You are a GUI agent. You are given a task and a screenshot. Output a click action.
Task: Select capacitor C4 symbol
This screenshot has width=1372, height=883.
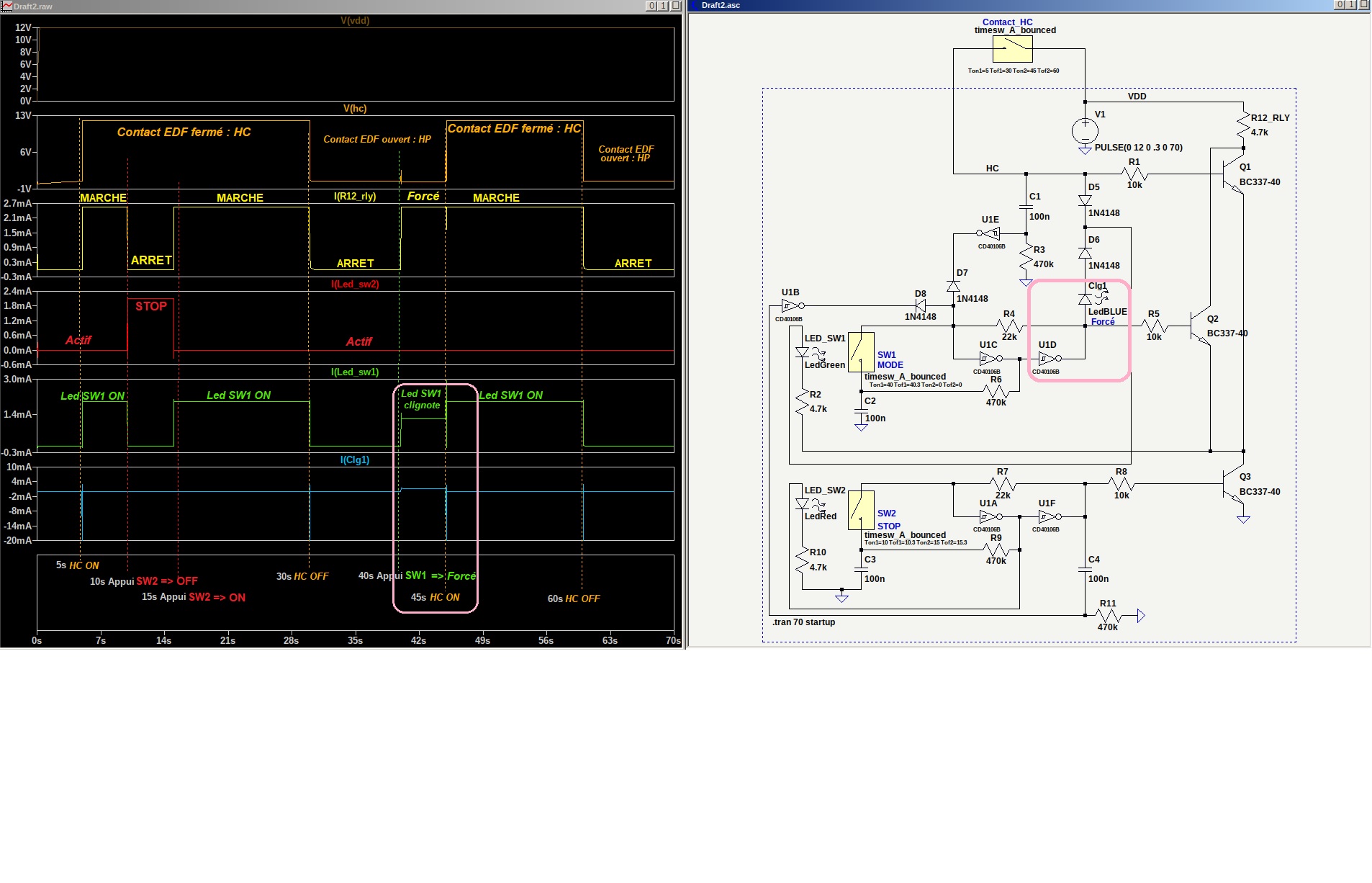(x=1085, y=569)
